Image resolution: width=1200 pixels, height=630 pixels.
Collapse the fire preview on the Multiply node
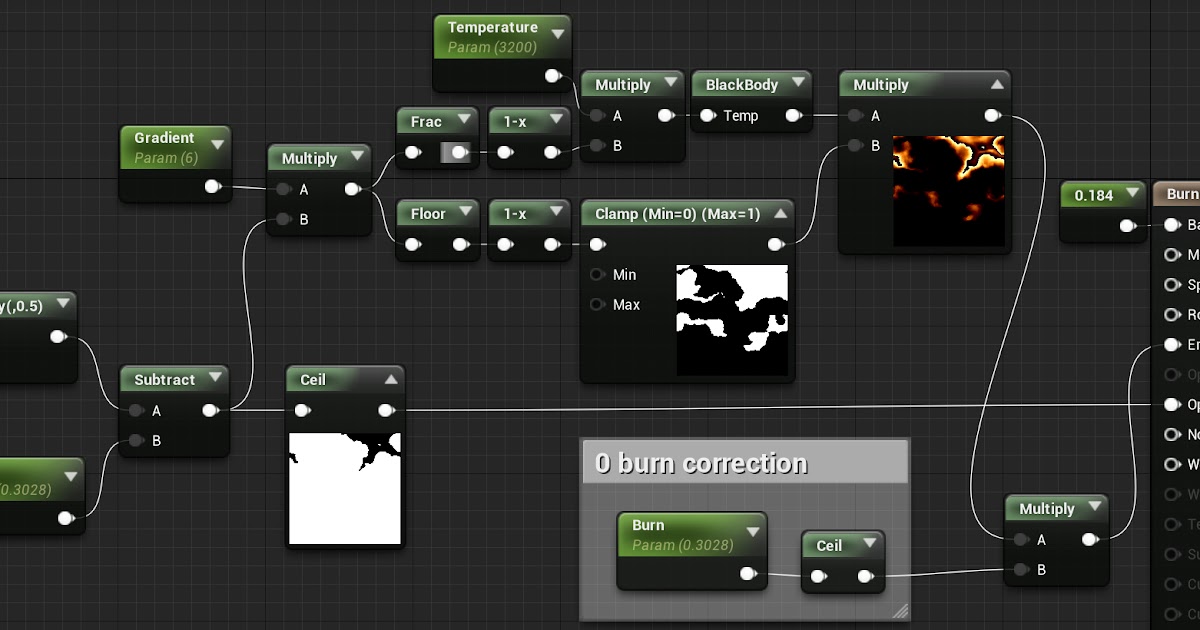click(998, 84)
